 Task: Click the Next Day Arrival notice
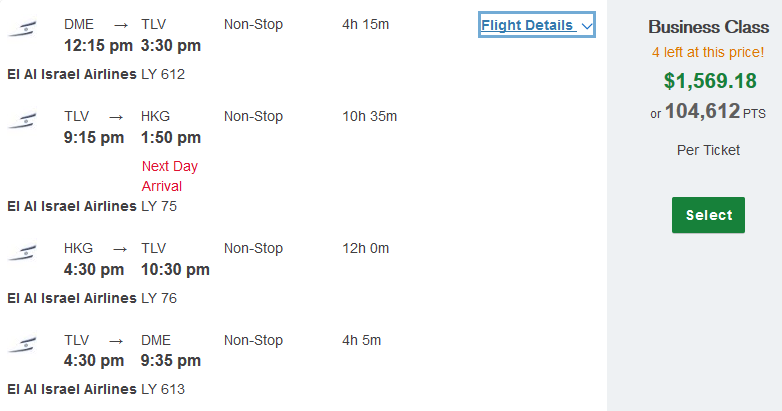[x=170, y=176]
